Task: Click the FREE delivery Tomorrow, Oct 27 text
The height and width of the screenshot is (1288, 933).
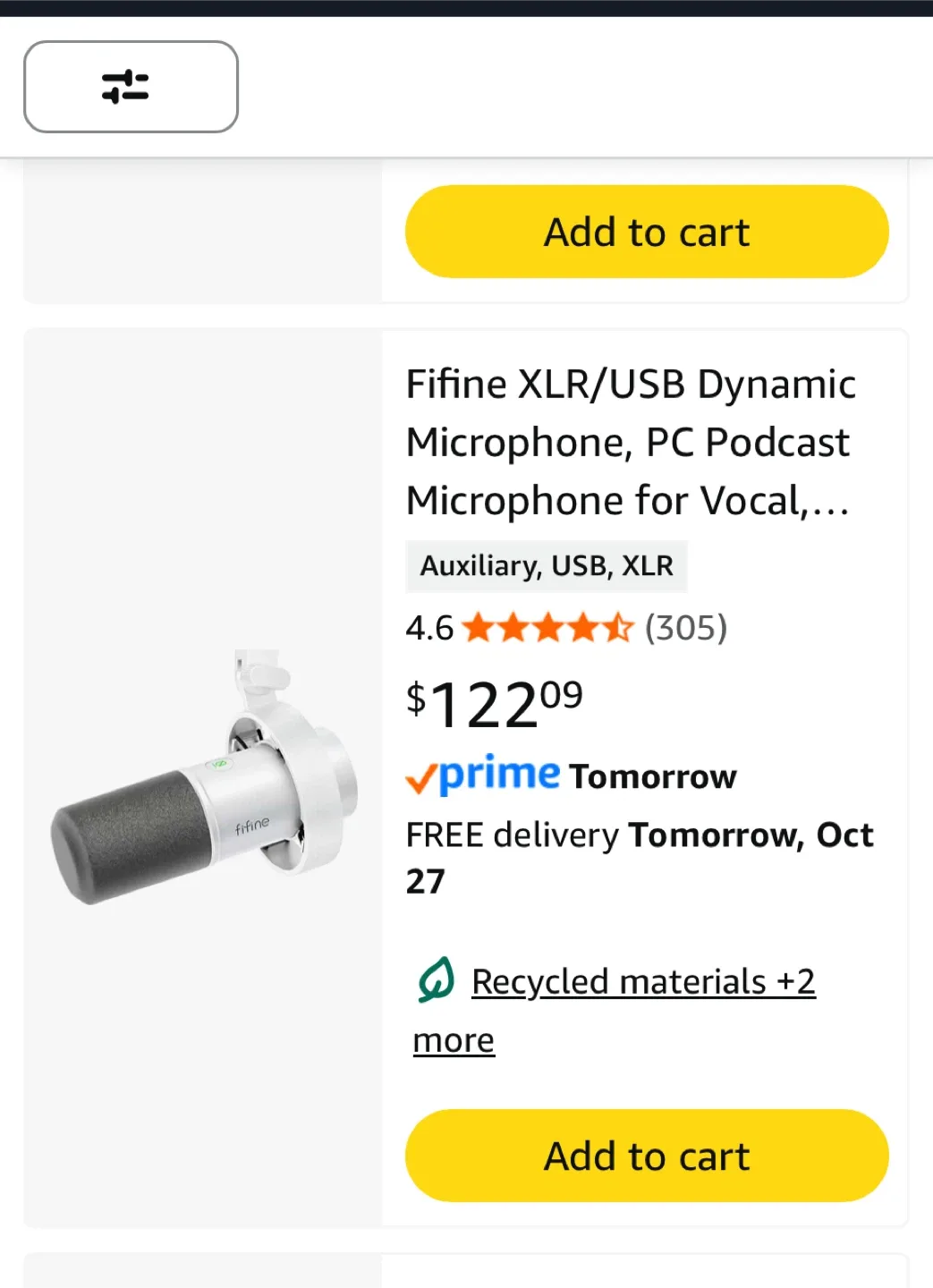Action: point(639,857)
